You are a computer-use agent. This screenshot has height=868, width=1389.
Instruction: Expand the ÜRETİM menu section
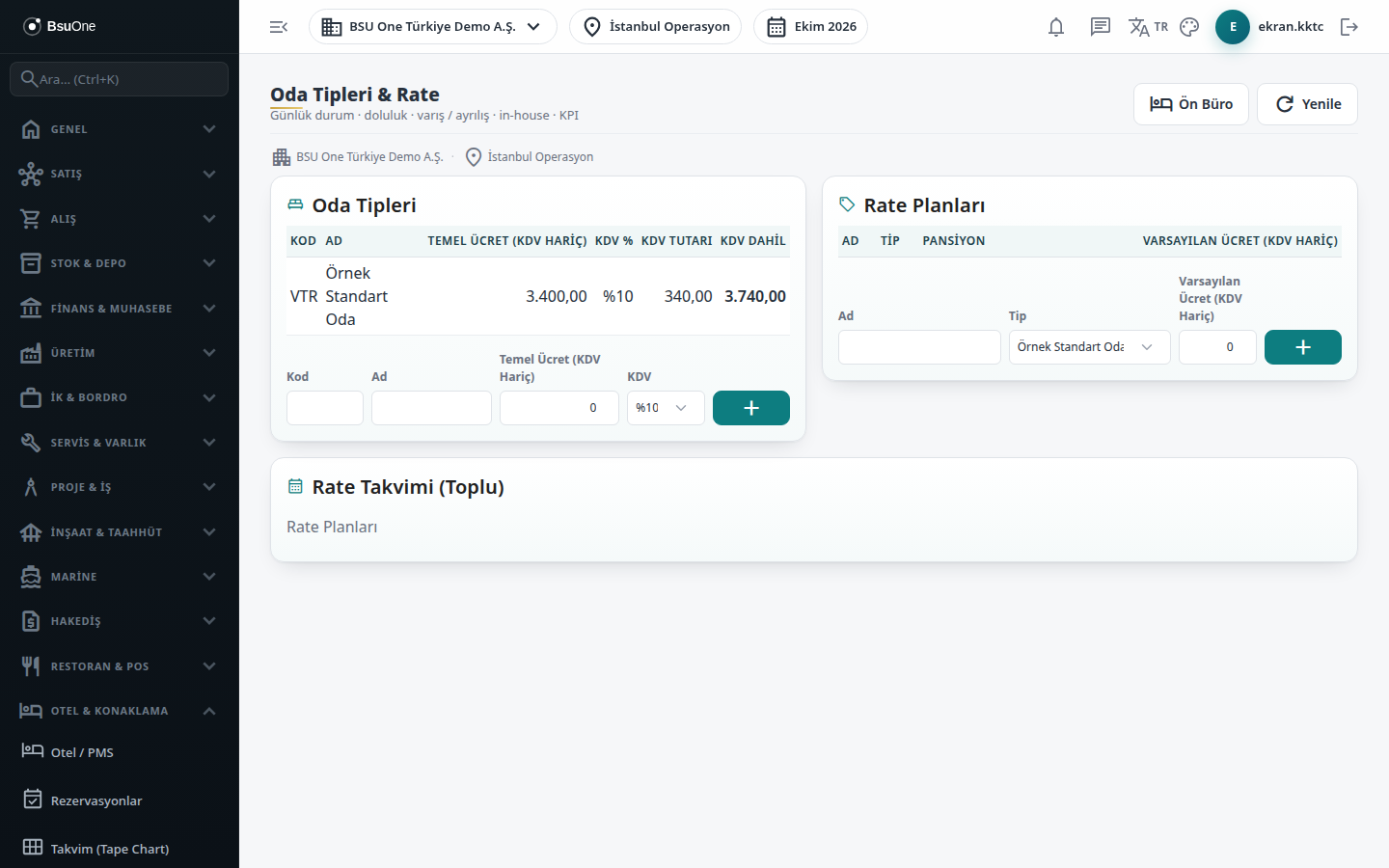pos(120,353)
